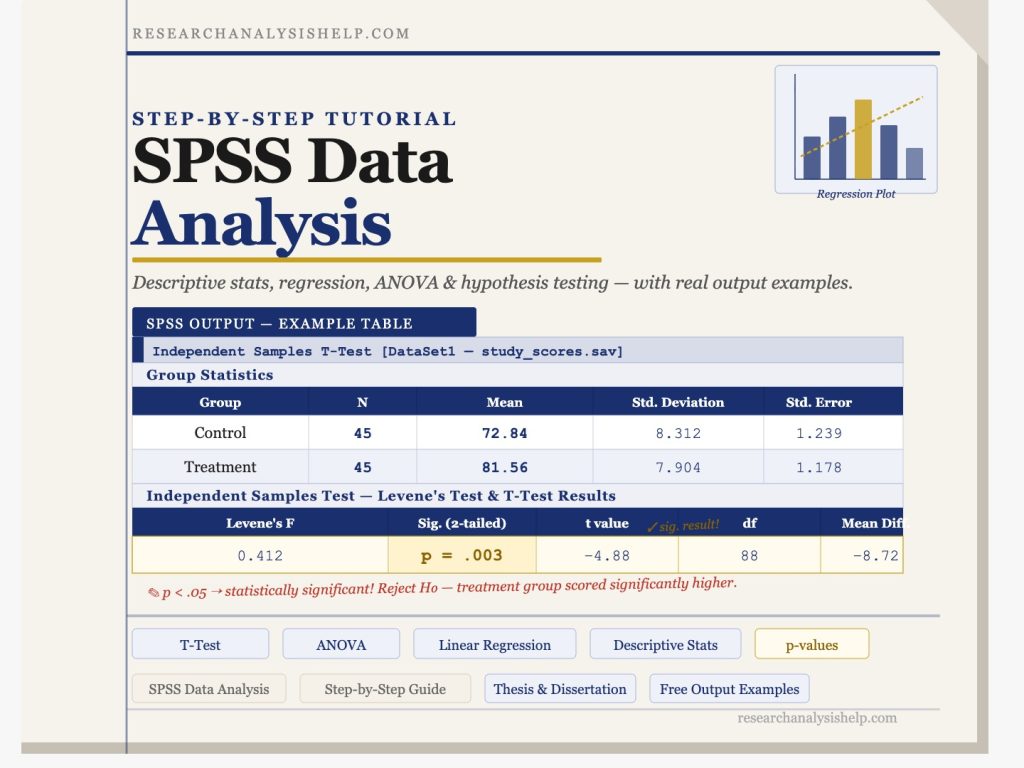Switch to the ANOVA tab
Viewport: 1024px width, 768px height.
click(x=341, y=644)
